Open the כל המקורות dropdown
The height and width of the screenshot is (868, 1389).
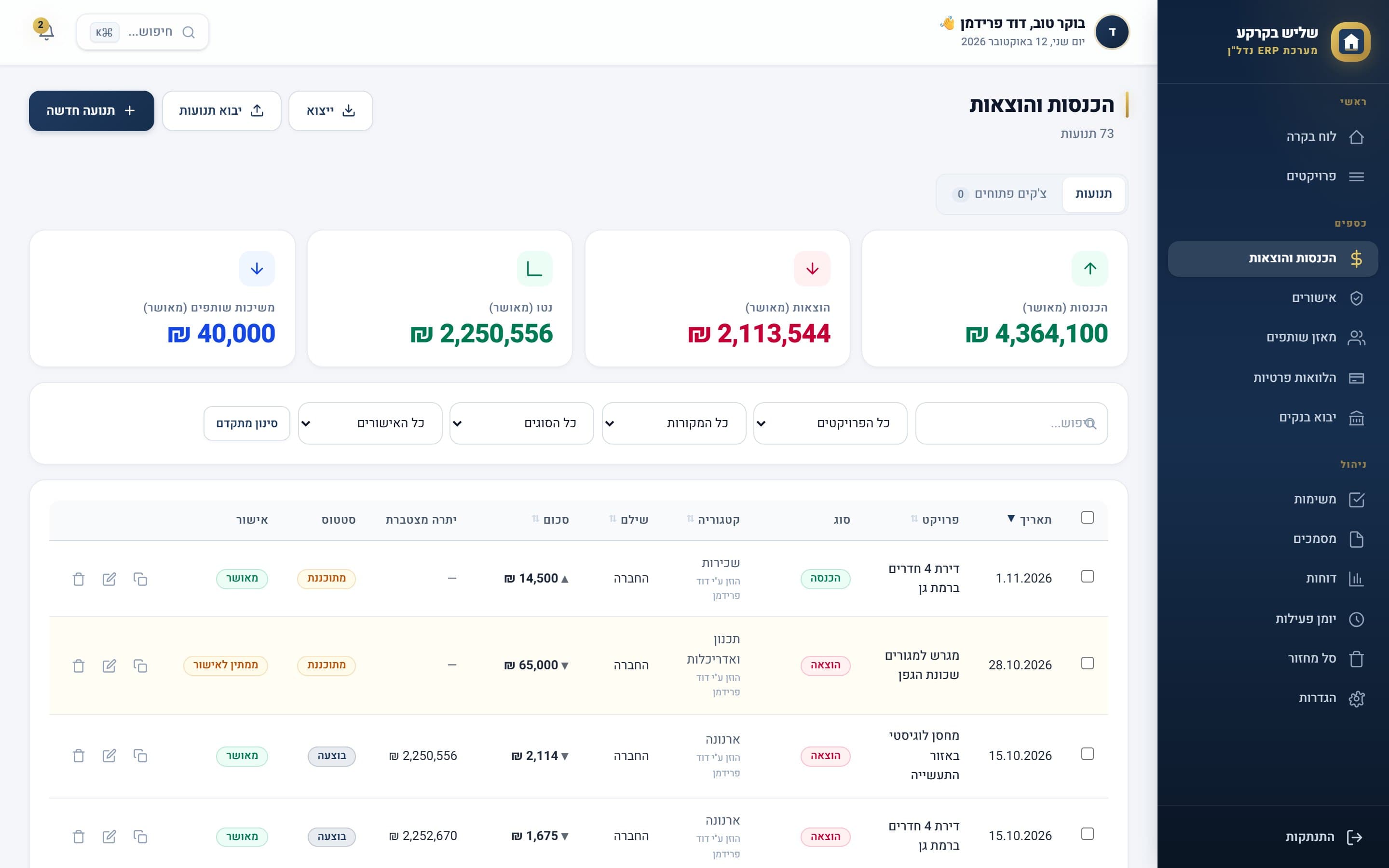pos(674,423)
